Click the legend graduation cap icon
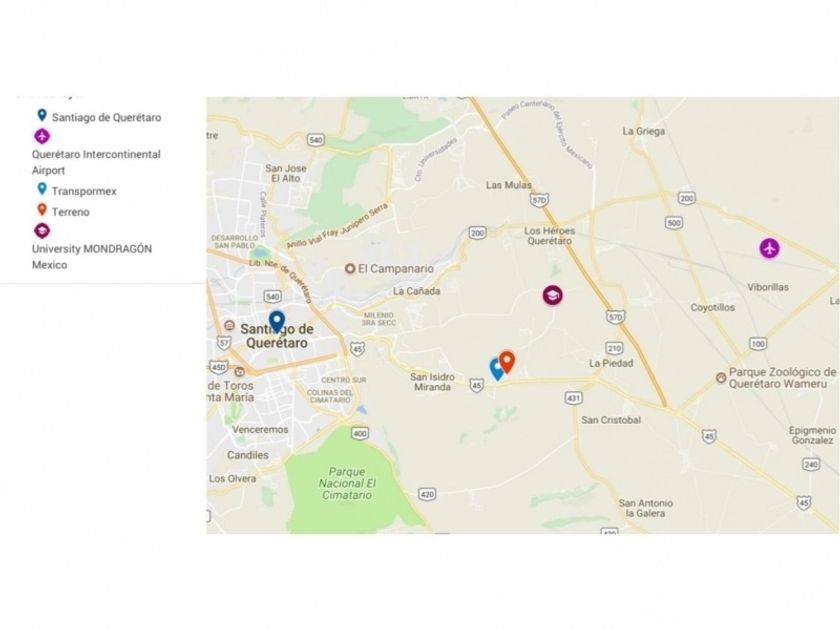840x630 pixels. [x=42, y=230]
